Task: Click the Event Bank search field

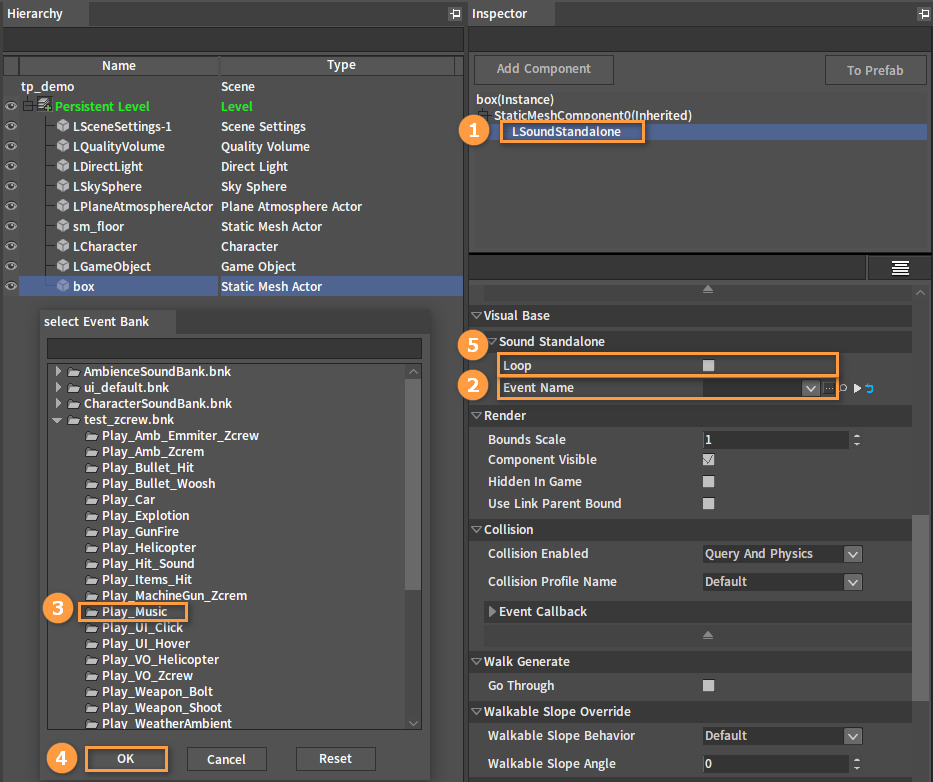Action: [234, 348]
